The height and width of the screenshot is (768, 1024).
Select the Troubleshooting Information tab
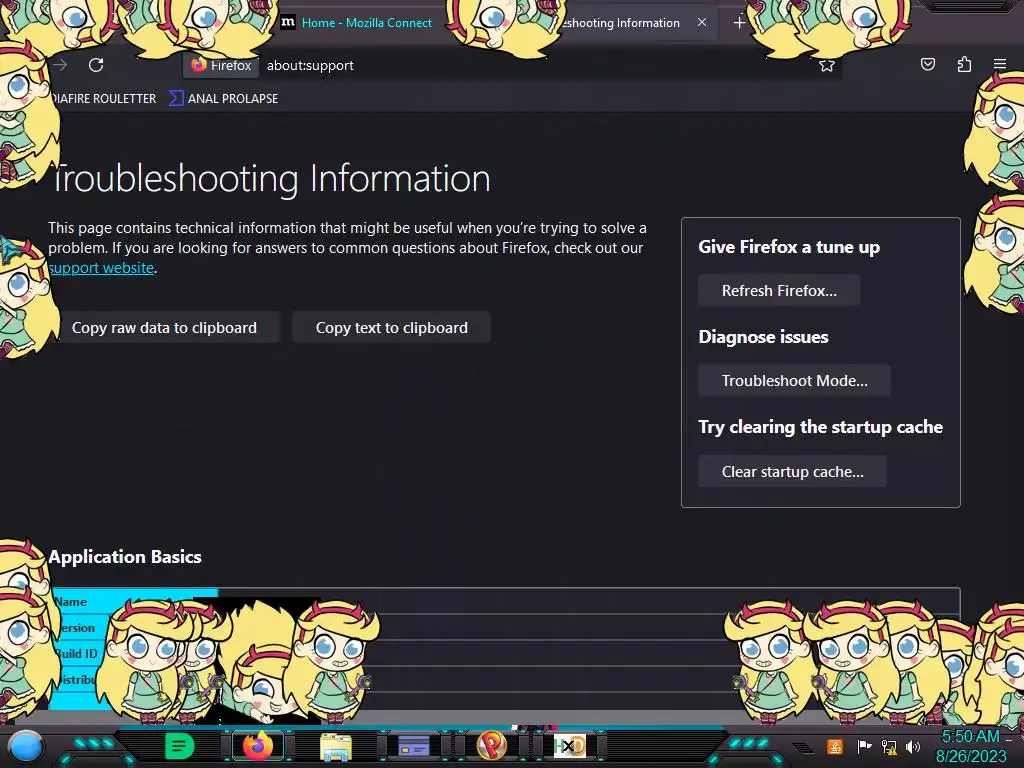coord(620,23)
